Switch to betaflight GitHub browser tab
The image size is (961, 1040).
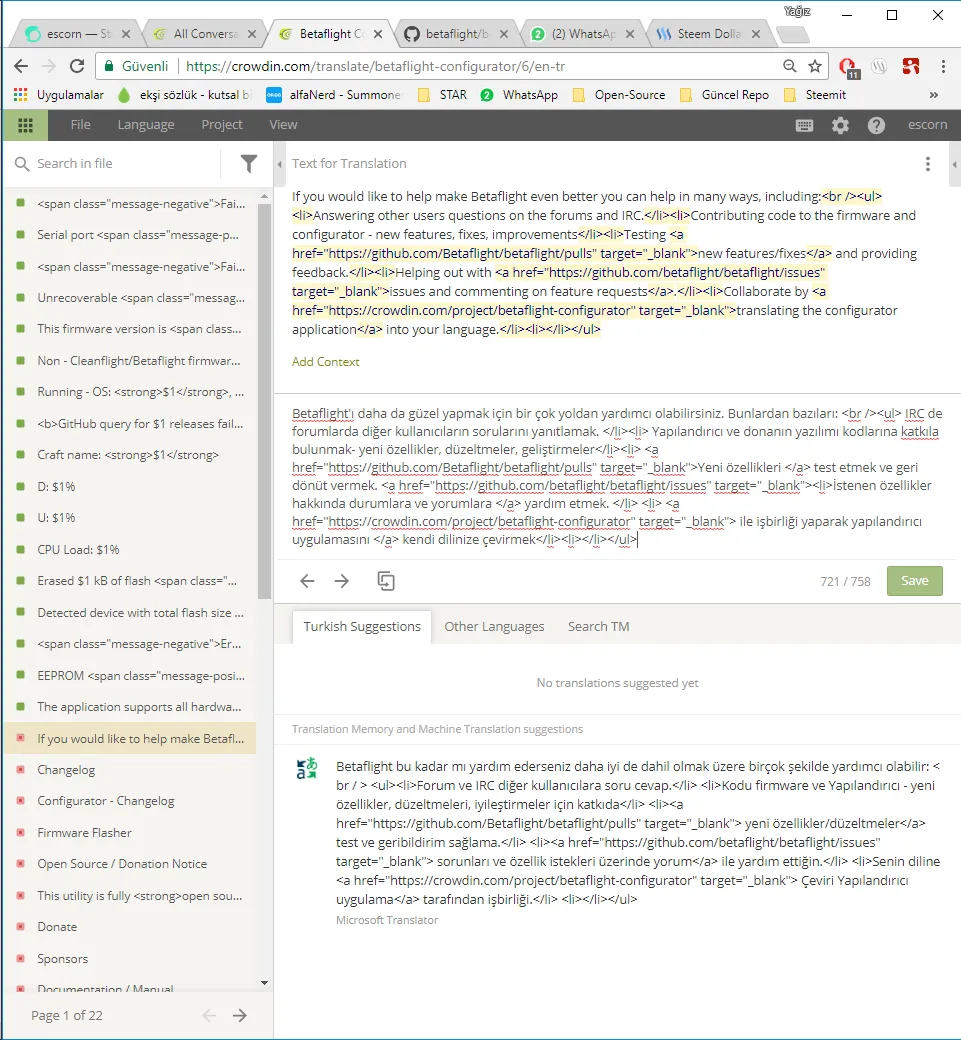(x=455, y=34)
